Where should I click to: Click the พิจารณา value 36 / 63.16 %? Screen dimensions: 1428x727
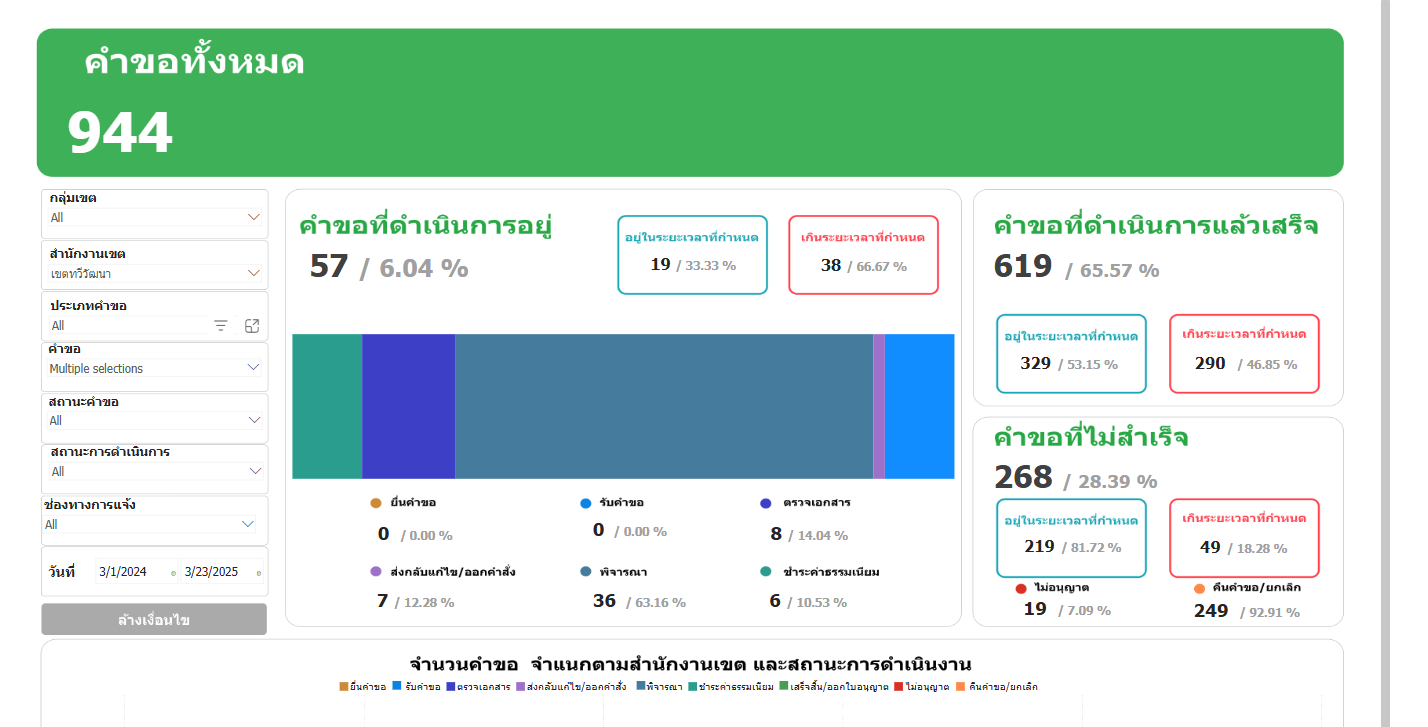point(639,601)
